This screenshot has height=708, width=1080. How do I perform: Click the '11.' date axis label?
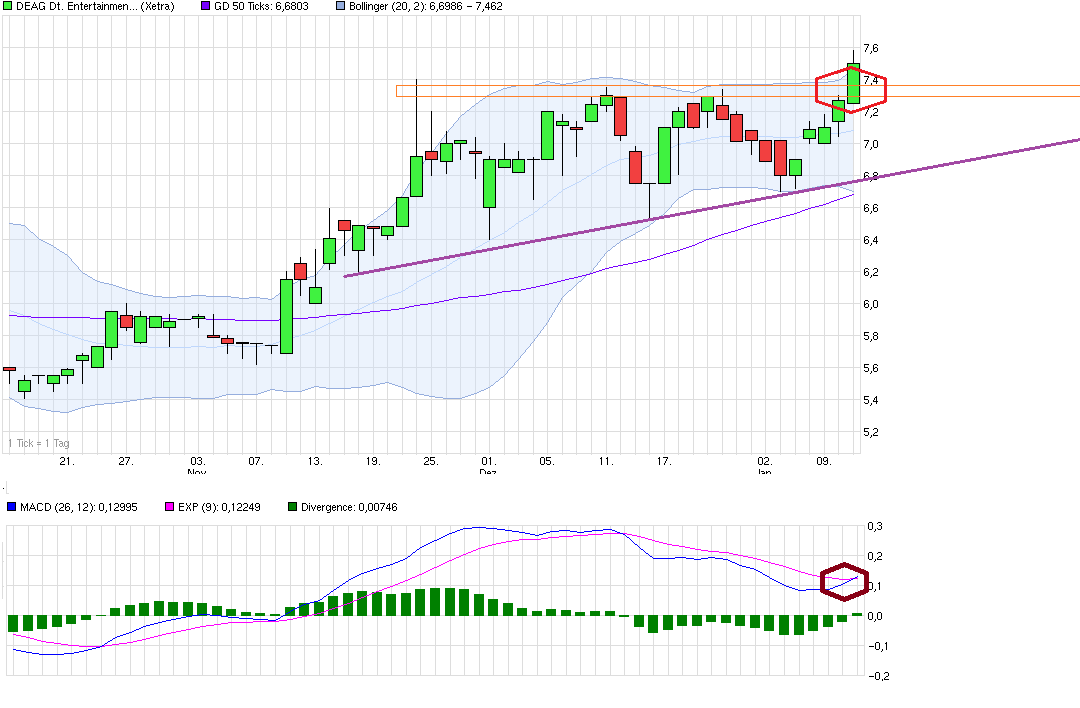[x=605, y=461]
